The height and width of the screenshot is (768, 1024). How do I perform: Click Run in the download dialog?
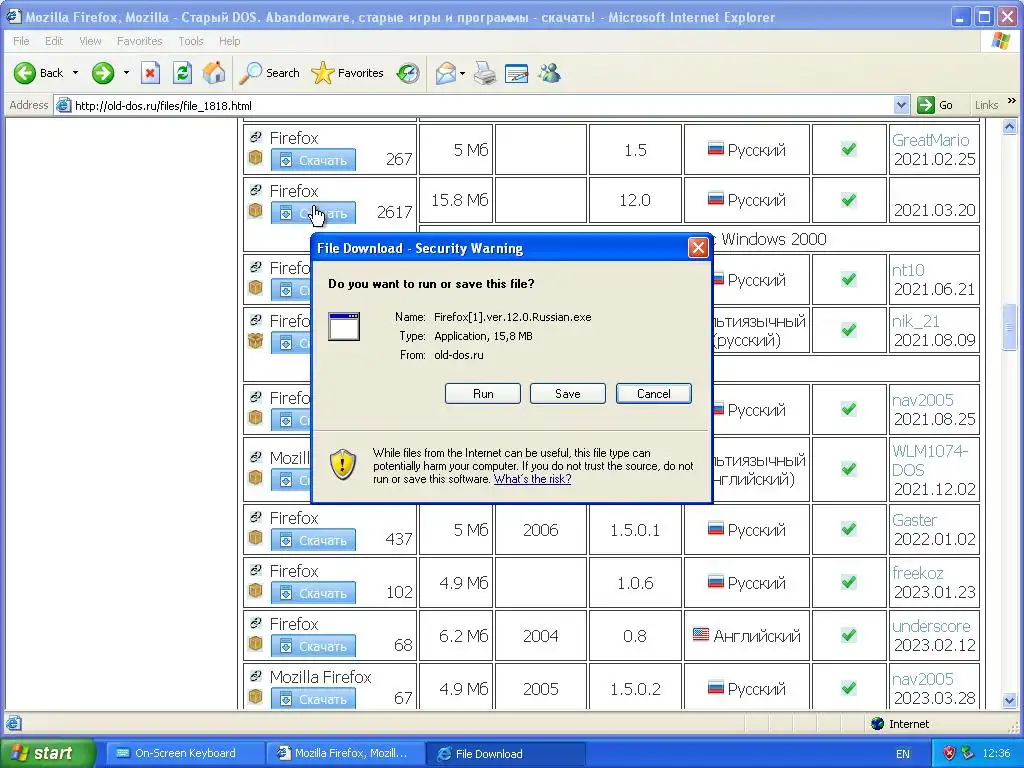(483, 394)
